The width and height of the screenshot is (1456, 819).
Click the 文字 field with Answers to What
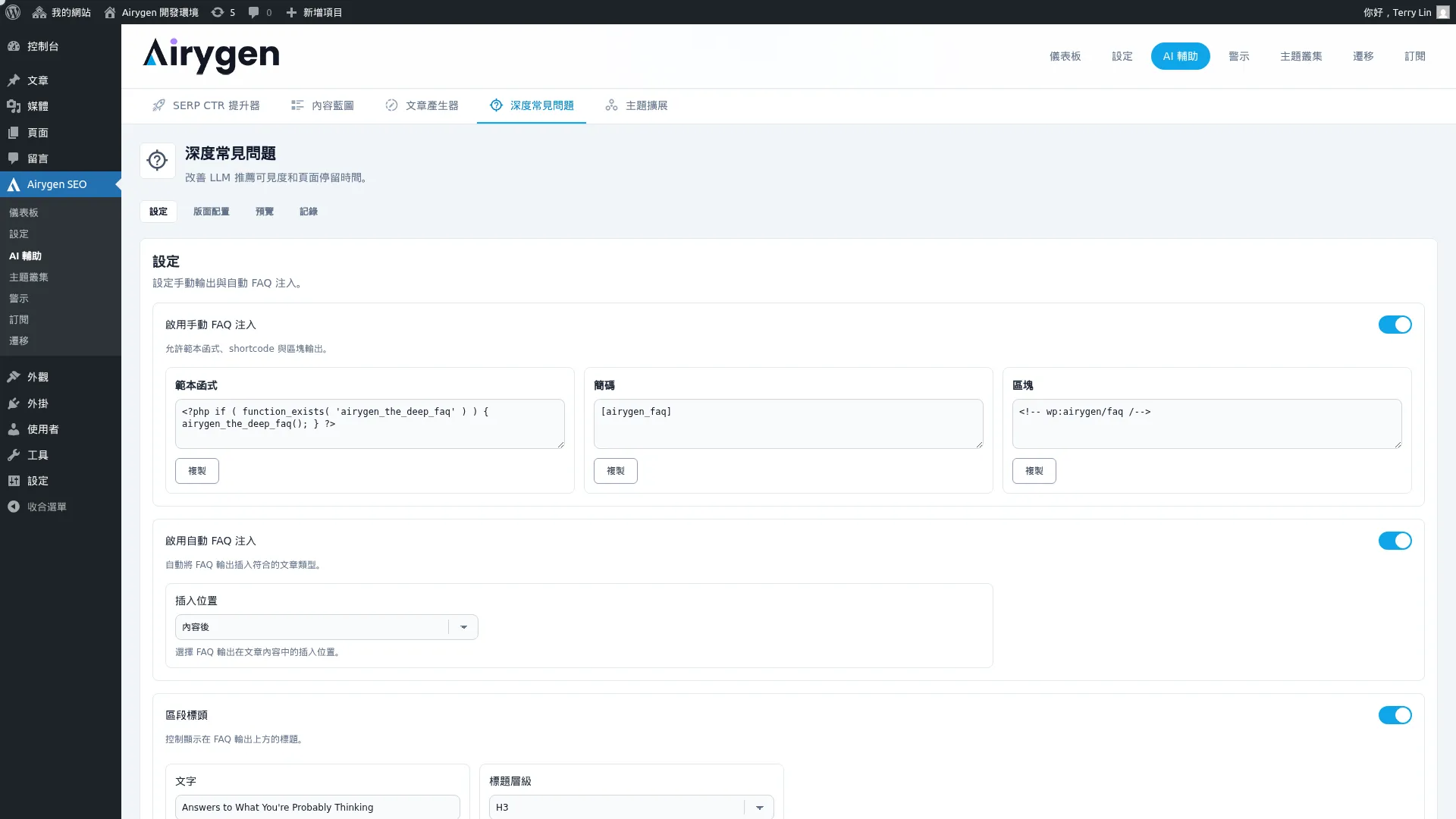click(317, 807)
